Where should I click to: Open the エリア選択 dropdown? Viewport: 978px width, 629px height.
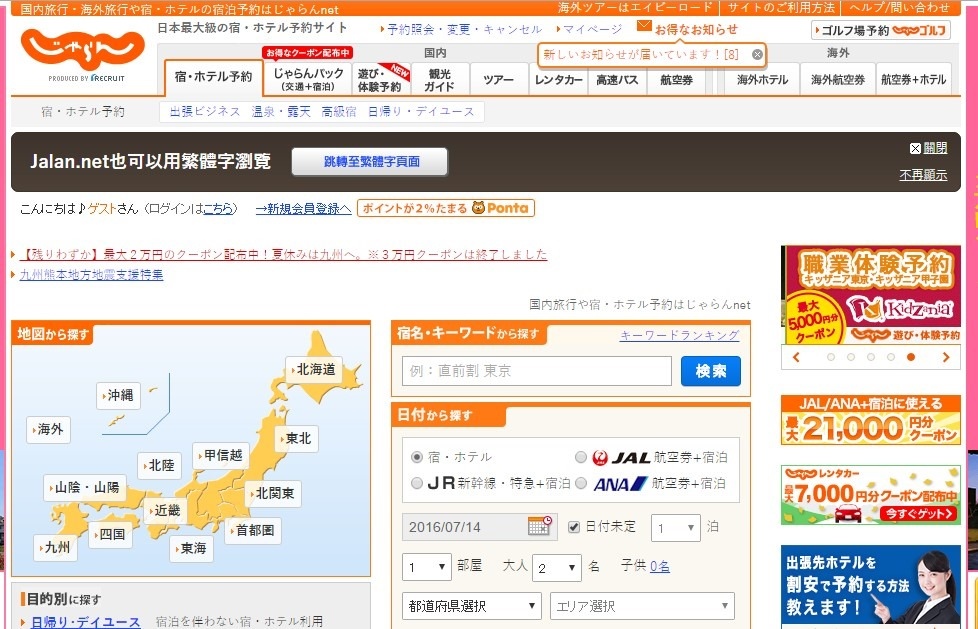click(x=642, y=605)
